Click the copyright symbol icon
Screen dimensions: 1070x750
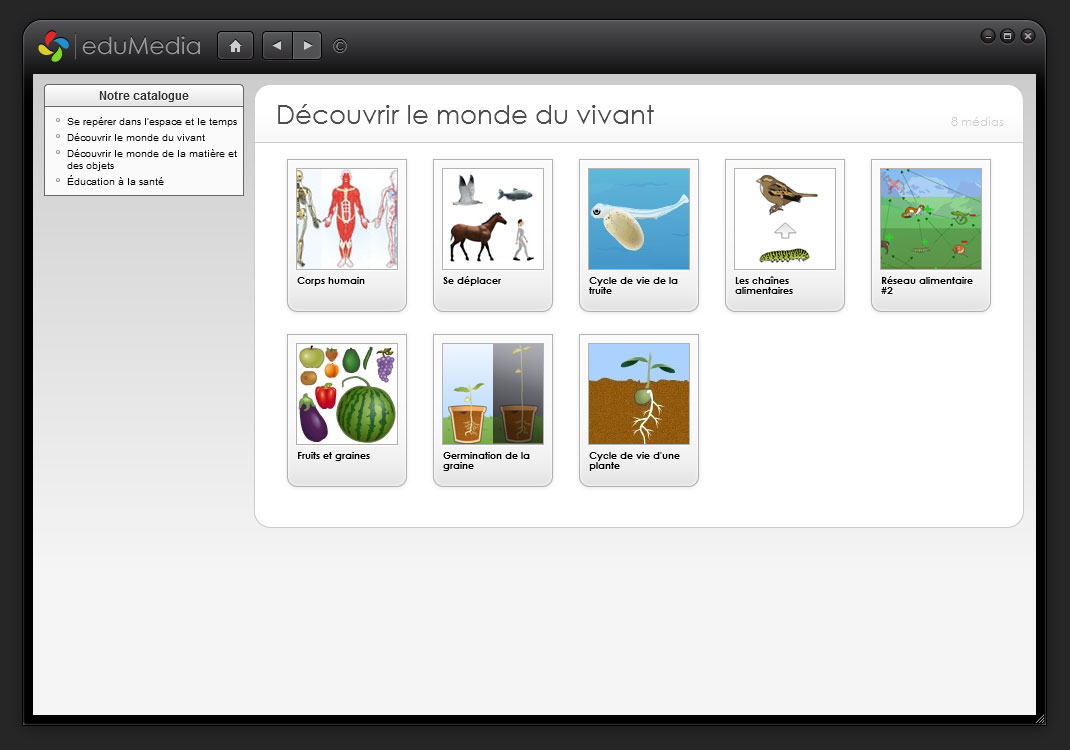click(x=340, y=46)
